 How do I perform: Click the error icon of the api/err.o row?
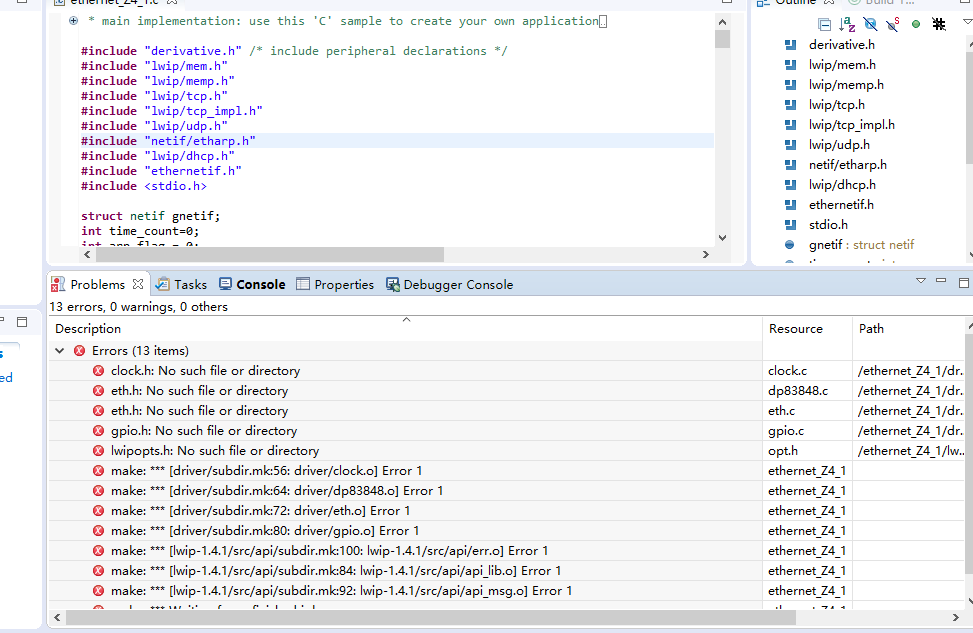click(x=98, y=550)
